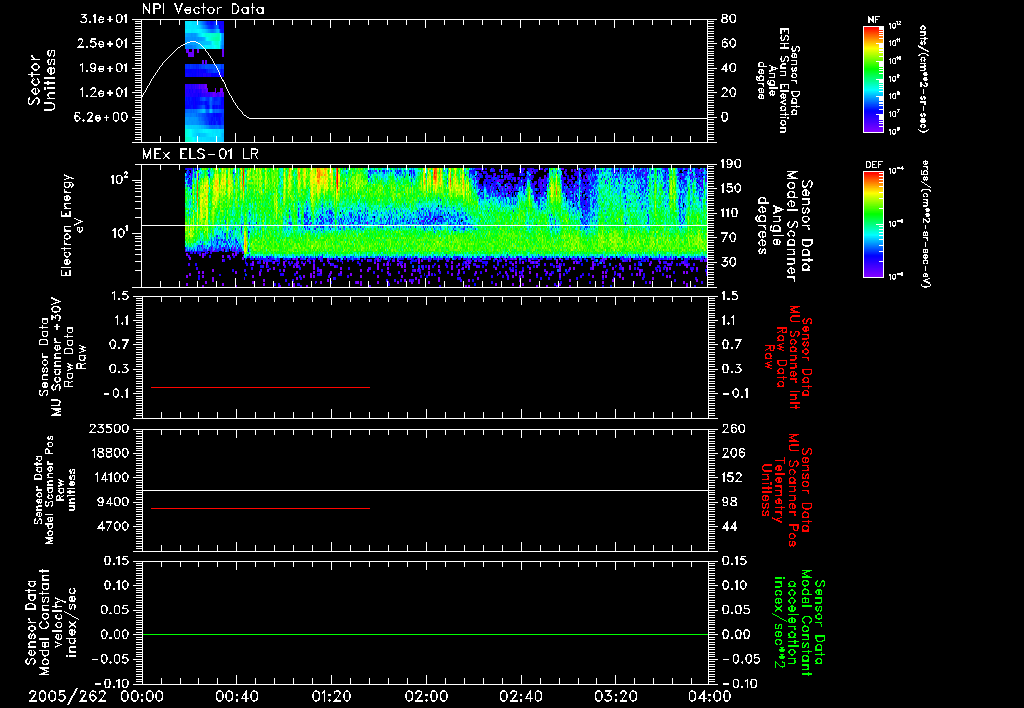Click the 03:20 time axis label
The height and width of the screenshot is (708, 1024).
(616, 696)
